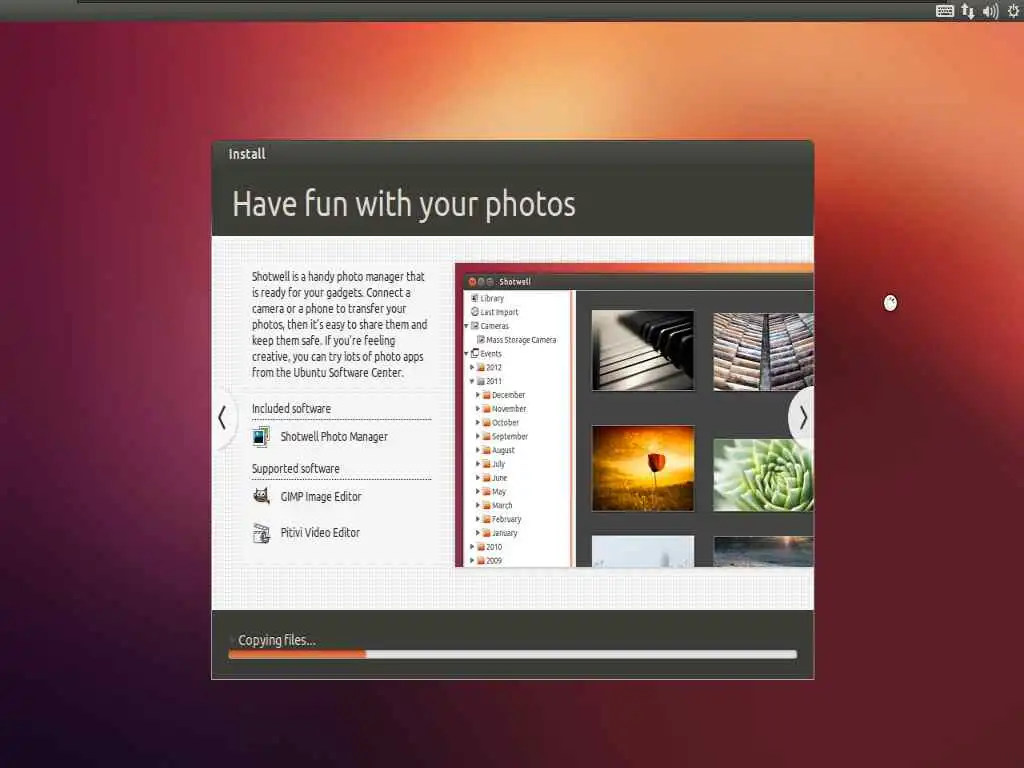This screenshot has width=1024, height=768.
Task: Select Library in the Shotwell sidebar
Action: pyautogui.click(x=492, y=298)
